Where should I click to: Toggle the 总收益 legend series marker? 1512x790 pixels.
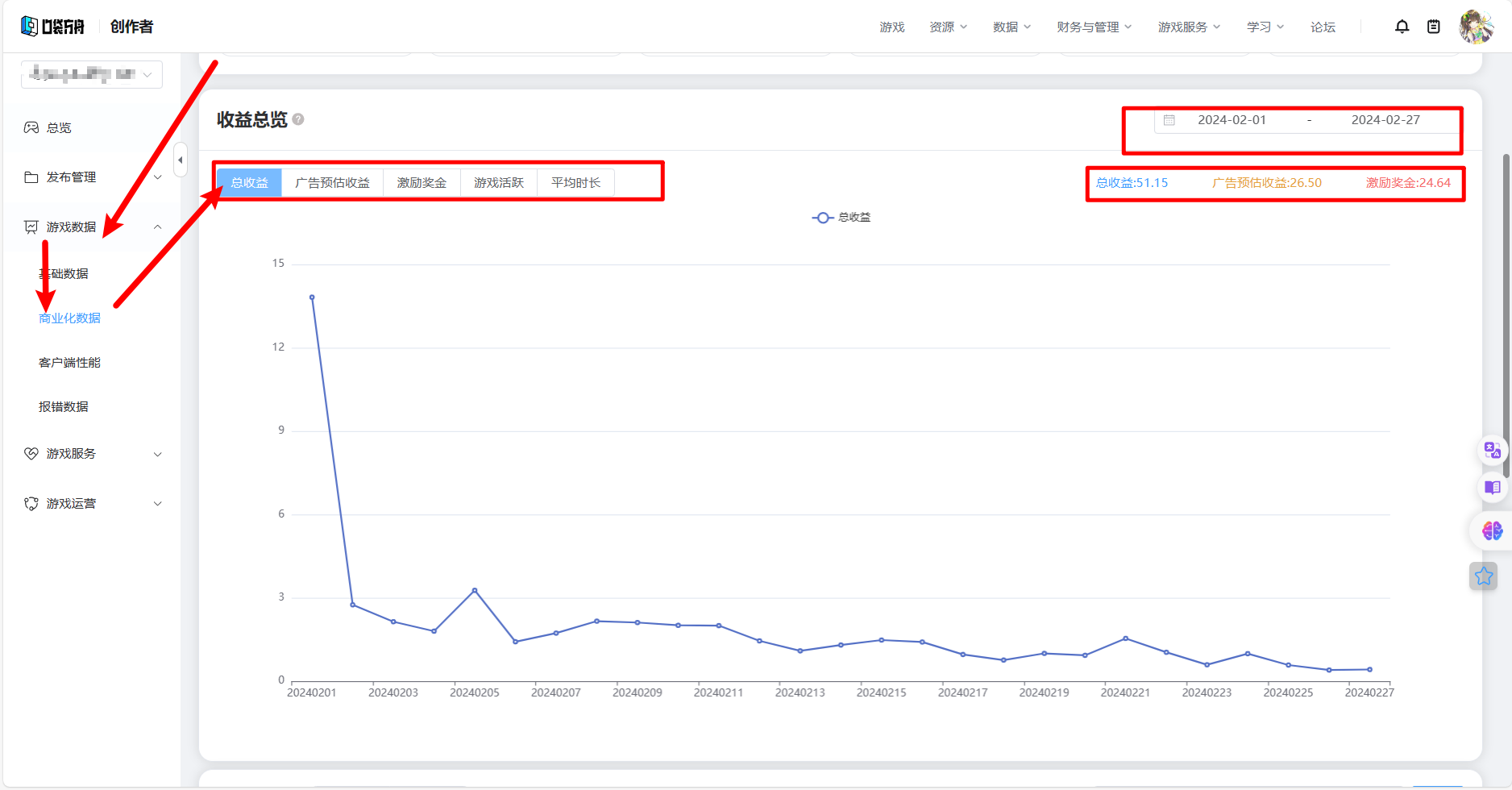[822, 218]
